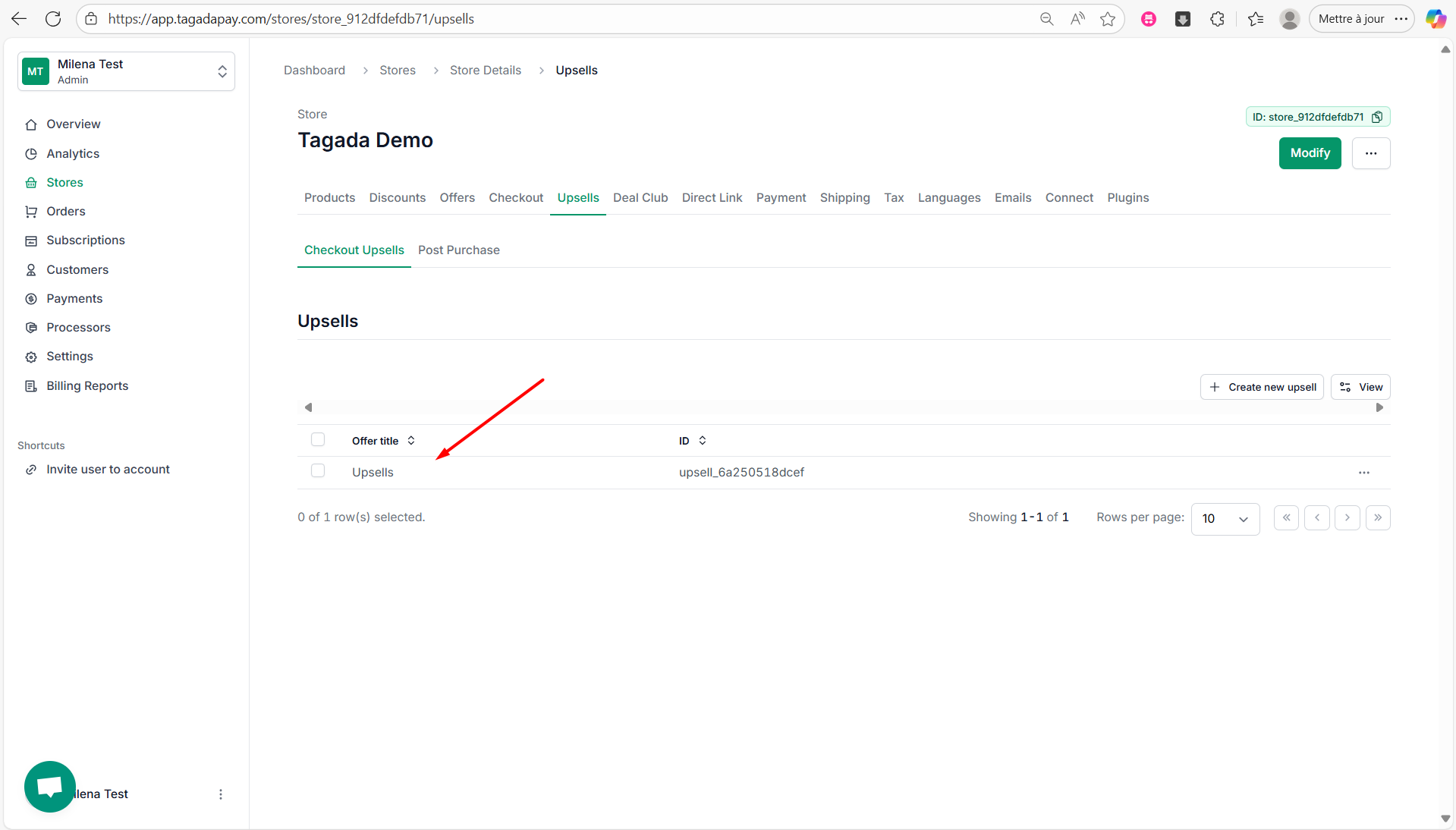This screenshot has height=830, width=1456.
Task: Sort by Offer title column
Action: click(x=383, y=441)
